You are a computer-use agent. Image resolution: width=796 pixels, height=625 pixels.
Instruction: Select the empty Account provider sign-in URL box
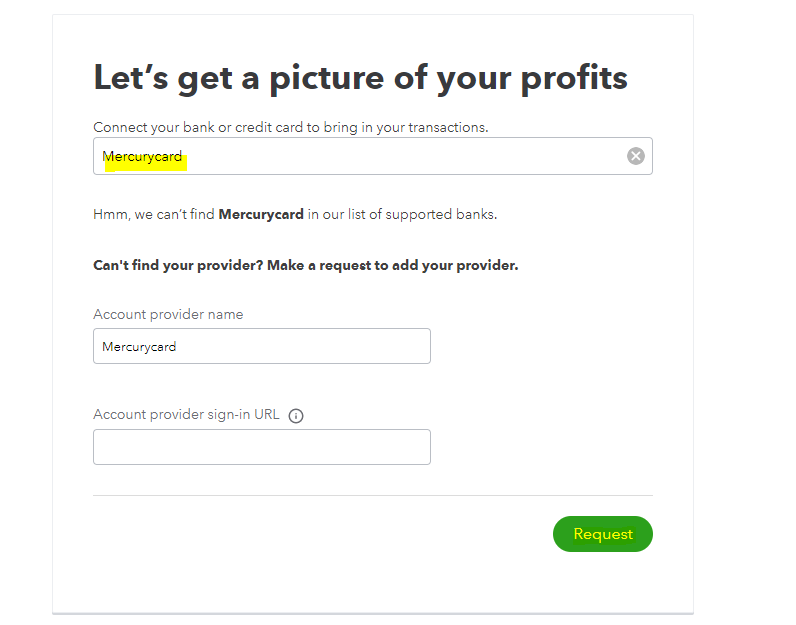pyautogui.click(x=262, y=447)
